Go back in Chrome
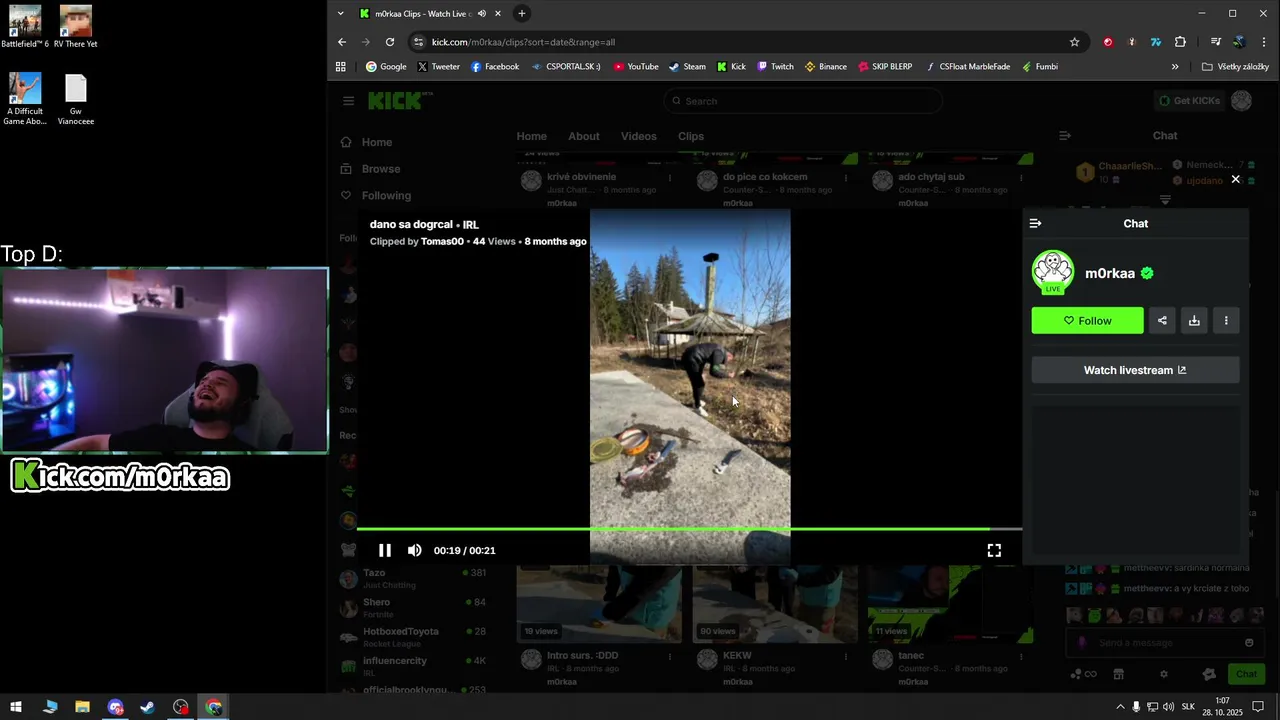This screenshot has height=720, width=1280. click(342, 42)
